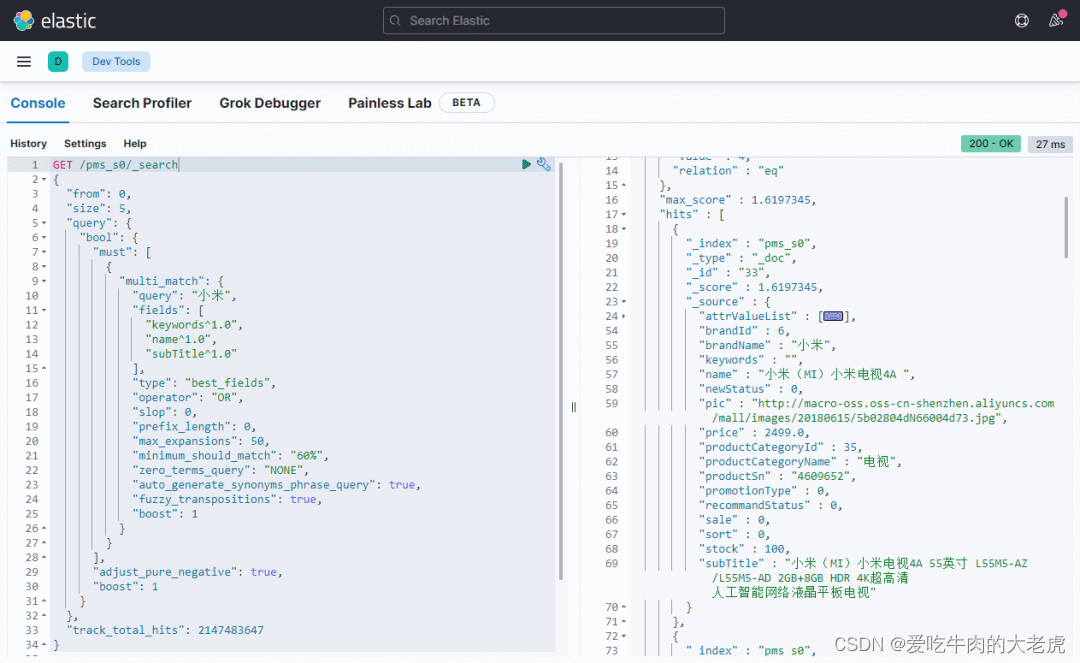Click the panel resize handle between editors
This screenshot has height=663, width=1080.
pyautogui.click(x=573, y=407)
